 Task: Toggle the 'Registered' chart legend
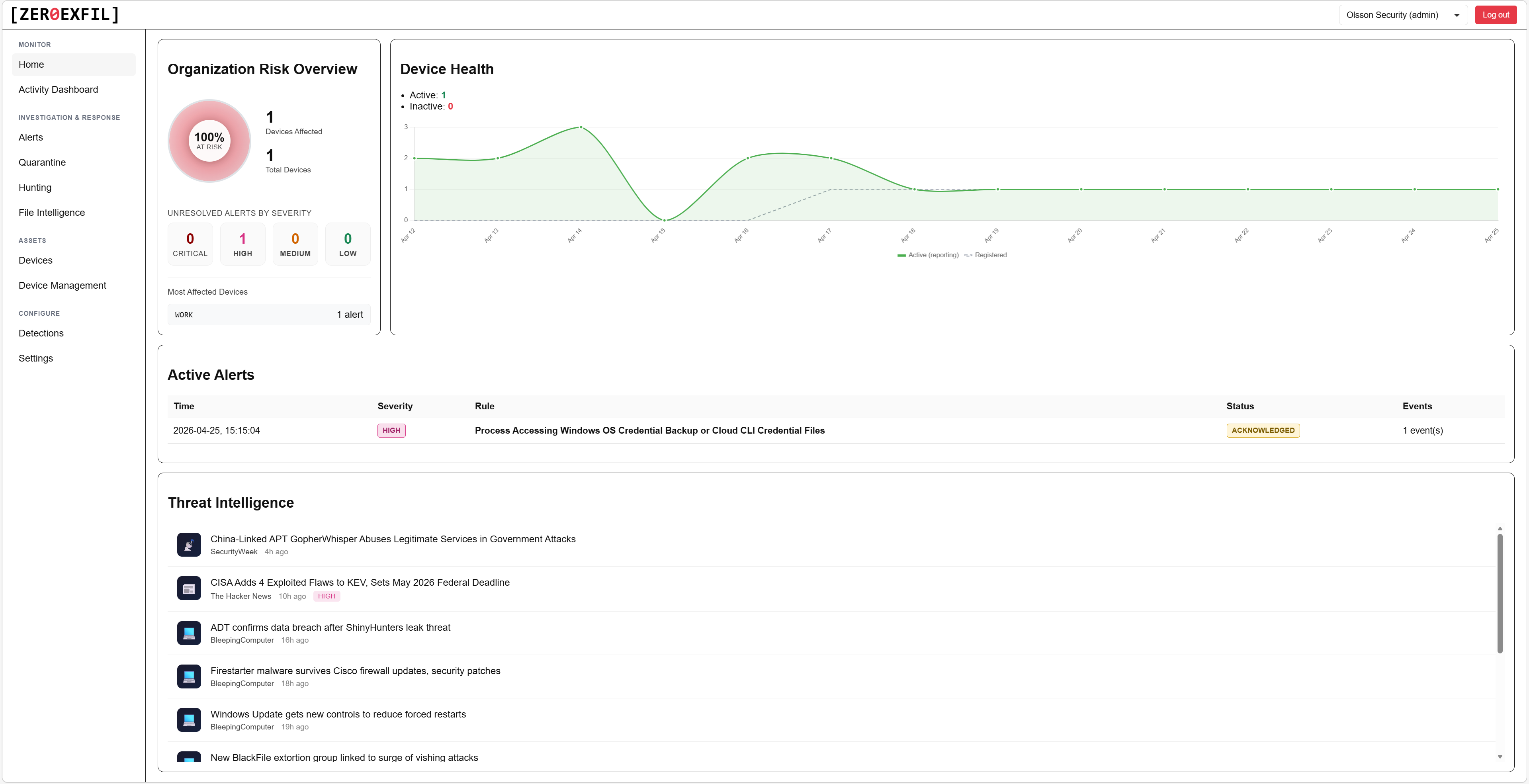click(x=986, y=254)
